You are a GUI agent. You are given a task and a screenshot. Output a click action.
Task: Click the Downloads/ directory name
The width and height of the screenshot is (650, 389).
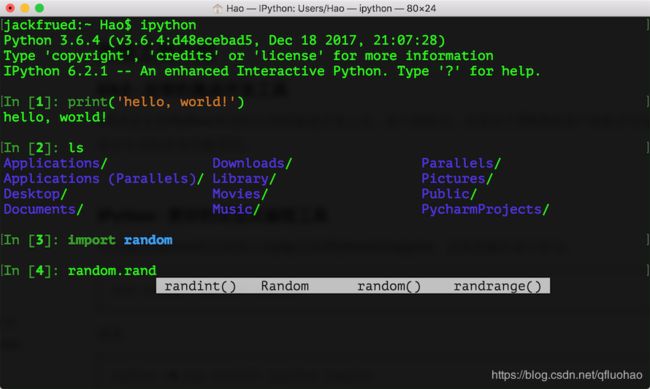[x=252, y=163]
